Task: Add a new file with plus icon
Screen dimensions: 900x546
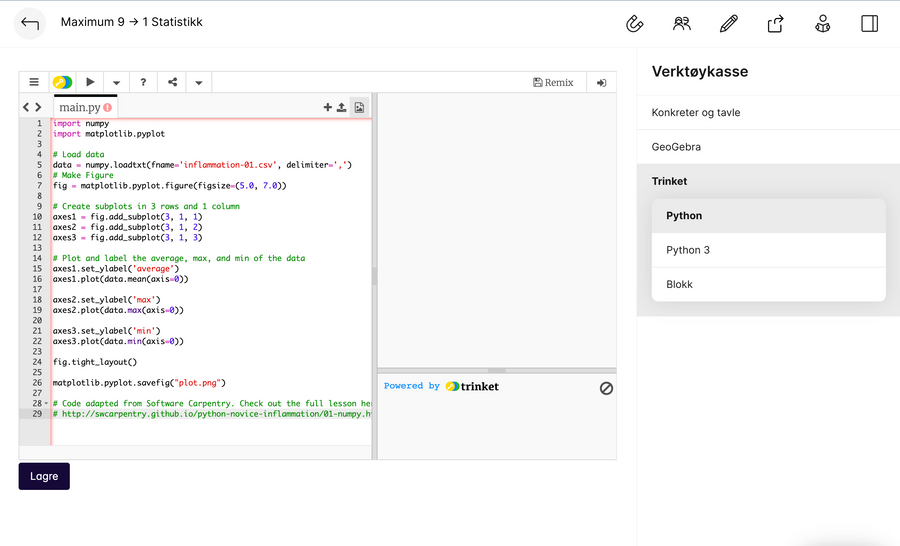Action: 328,107
